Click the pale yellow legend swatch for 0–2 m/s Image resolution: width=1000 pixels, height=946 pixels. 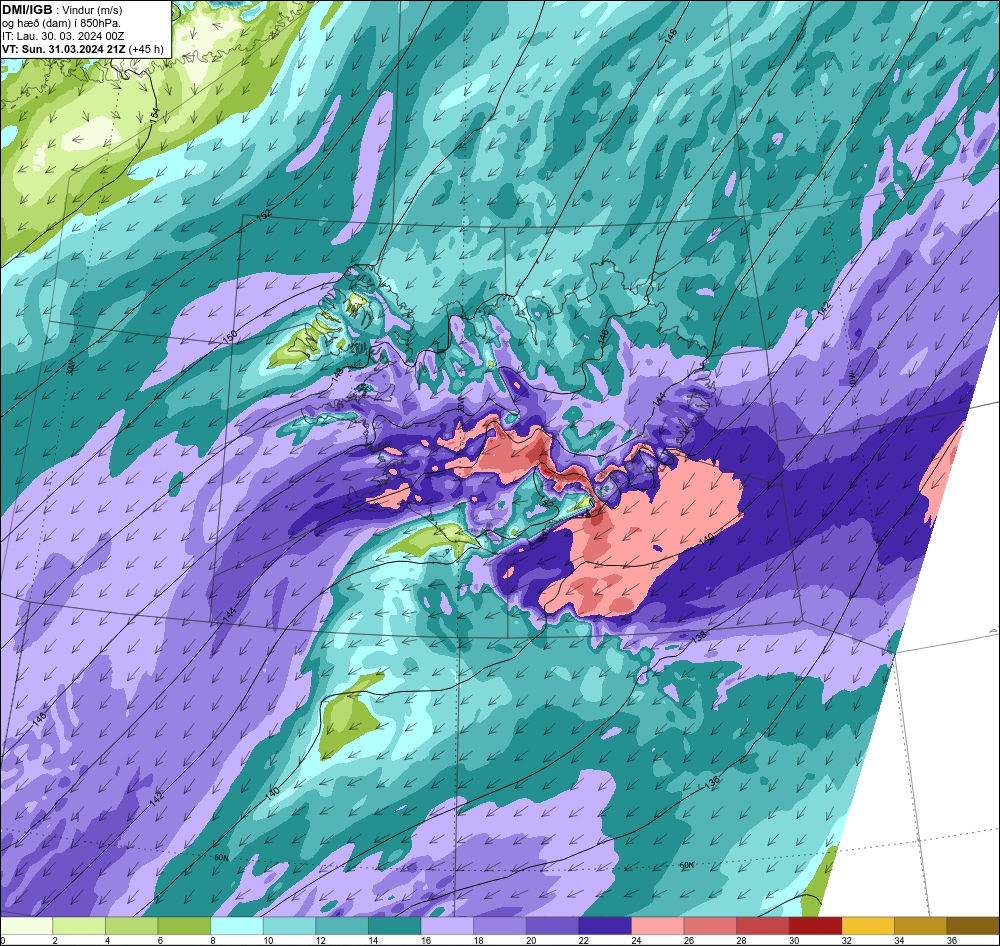(26, 926)
